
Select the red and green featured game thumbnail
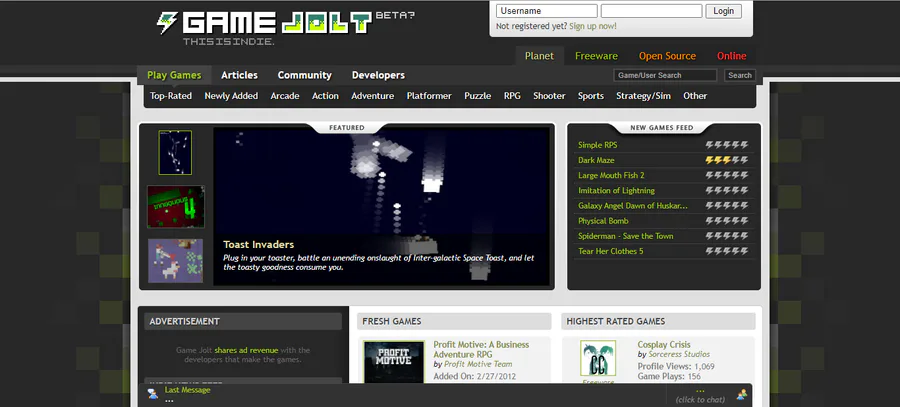pos(176,207)
